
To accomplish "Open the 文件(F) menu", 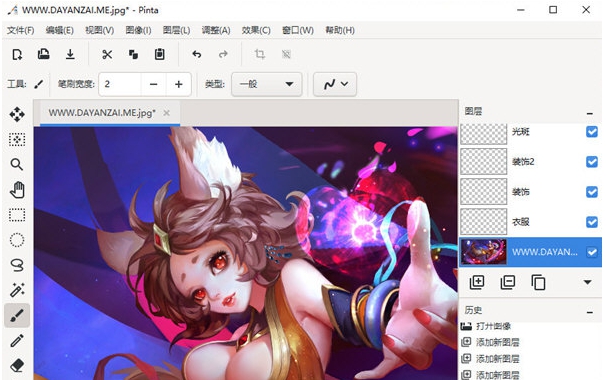I will pyautogui.click(x=20, y=30).
